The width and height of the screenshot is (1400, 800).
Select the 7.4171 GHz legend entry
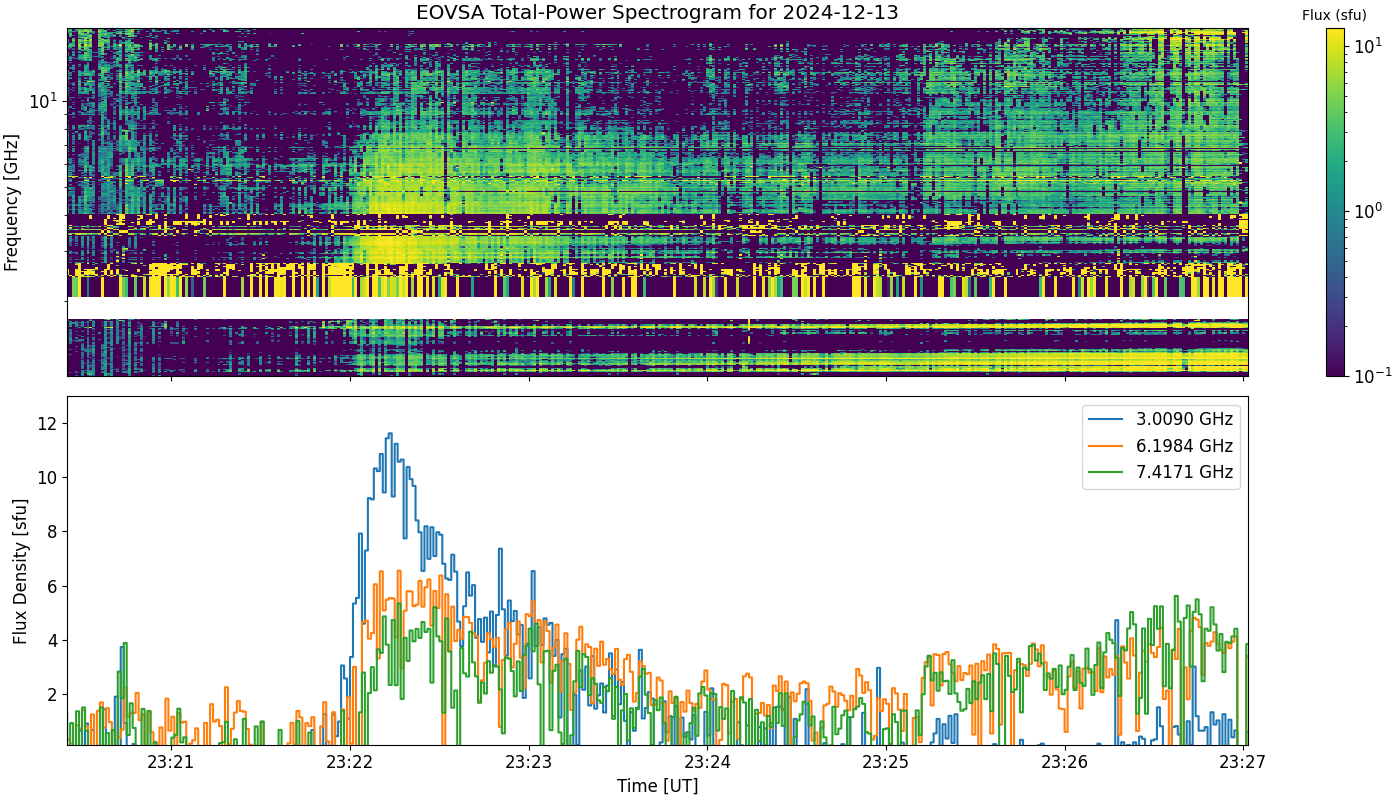pyautogui.click(x=1160, y=472)
